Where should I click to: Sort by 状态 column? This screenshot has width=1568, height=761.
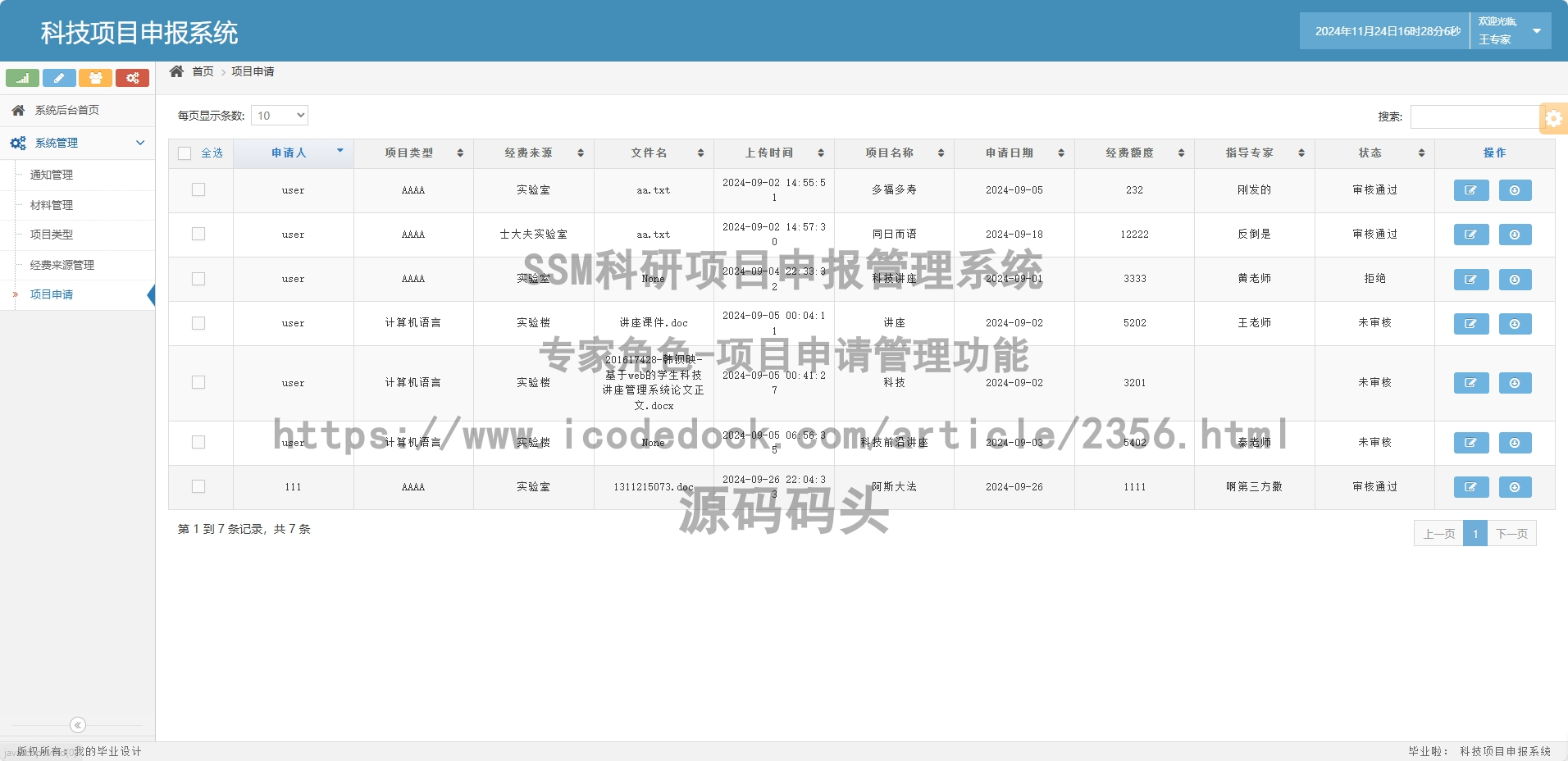click(x=1375, y=153)
